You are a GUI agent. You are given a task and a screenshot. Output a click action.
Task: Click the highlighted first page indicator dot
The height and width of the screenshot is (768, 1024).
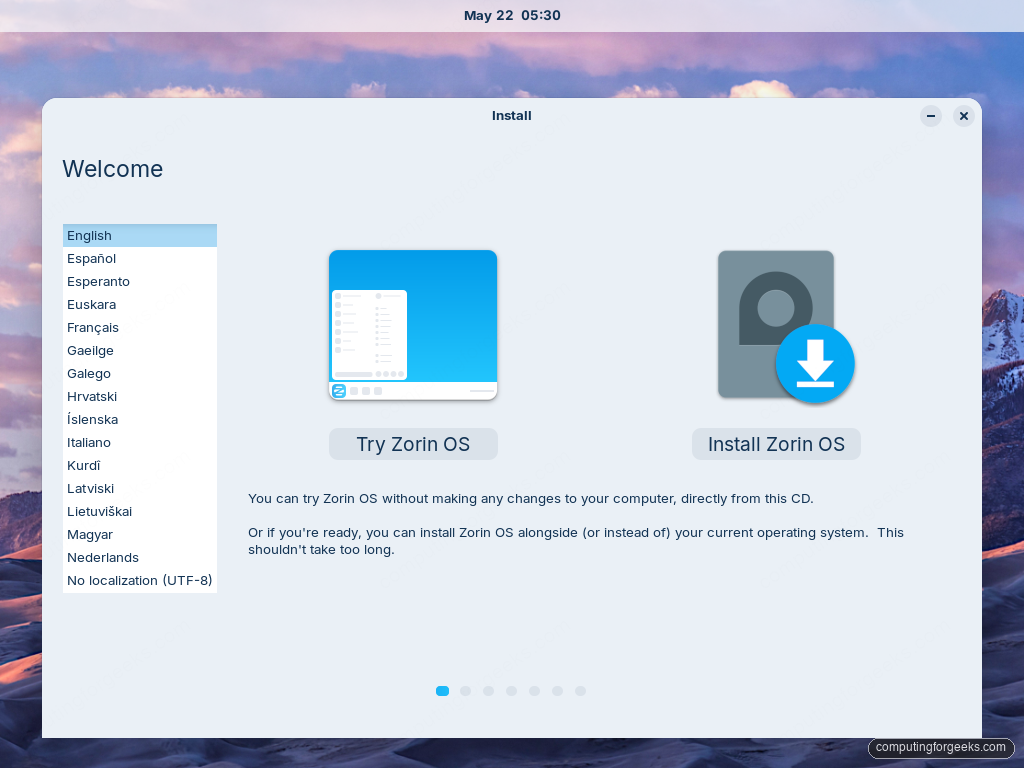pyautogui.click(x=442, y=691)
